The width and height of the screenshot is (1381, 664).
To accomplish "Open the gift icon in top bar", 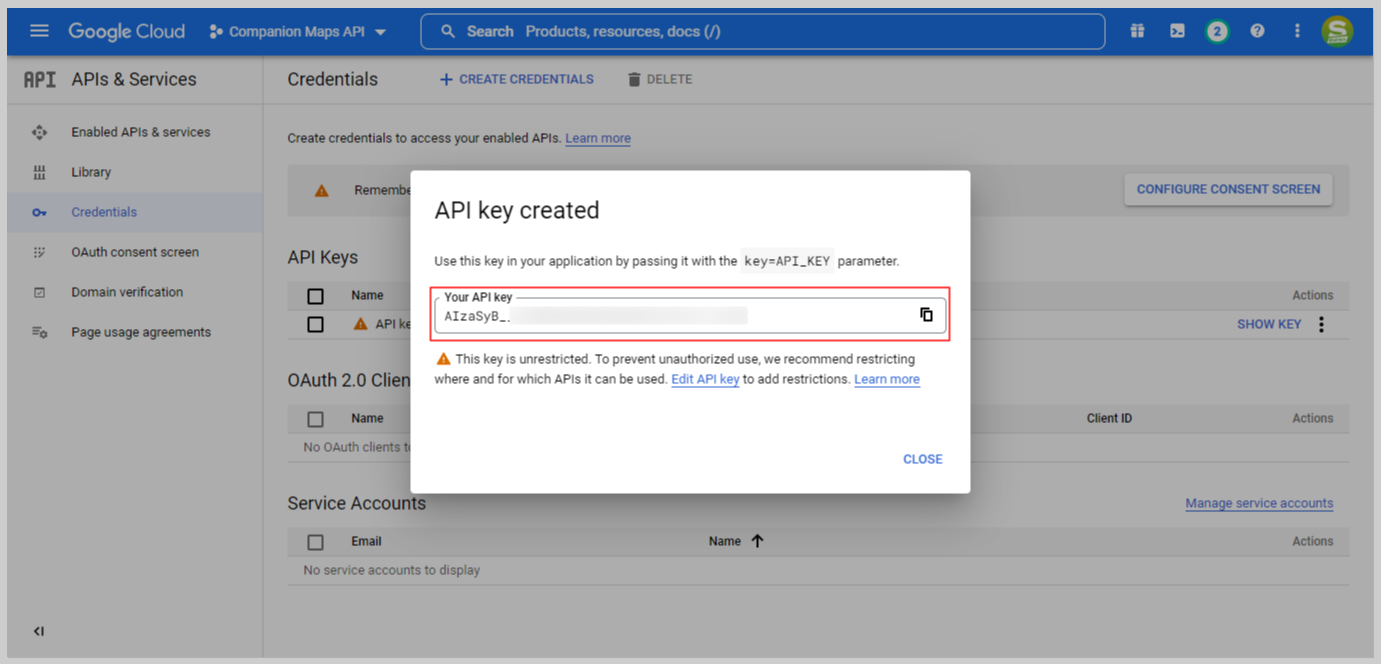I will click(1137, 31).
